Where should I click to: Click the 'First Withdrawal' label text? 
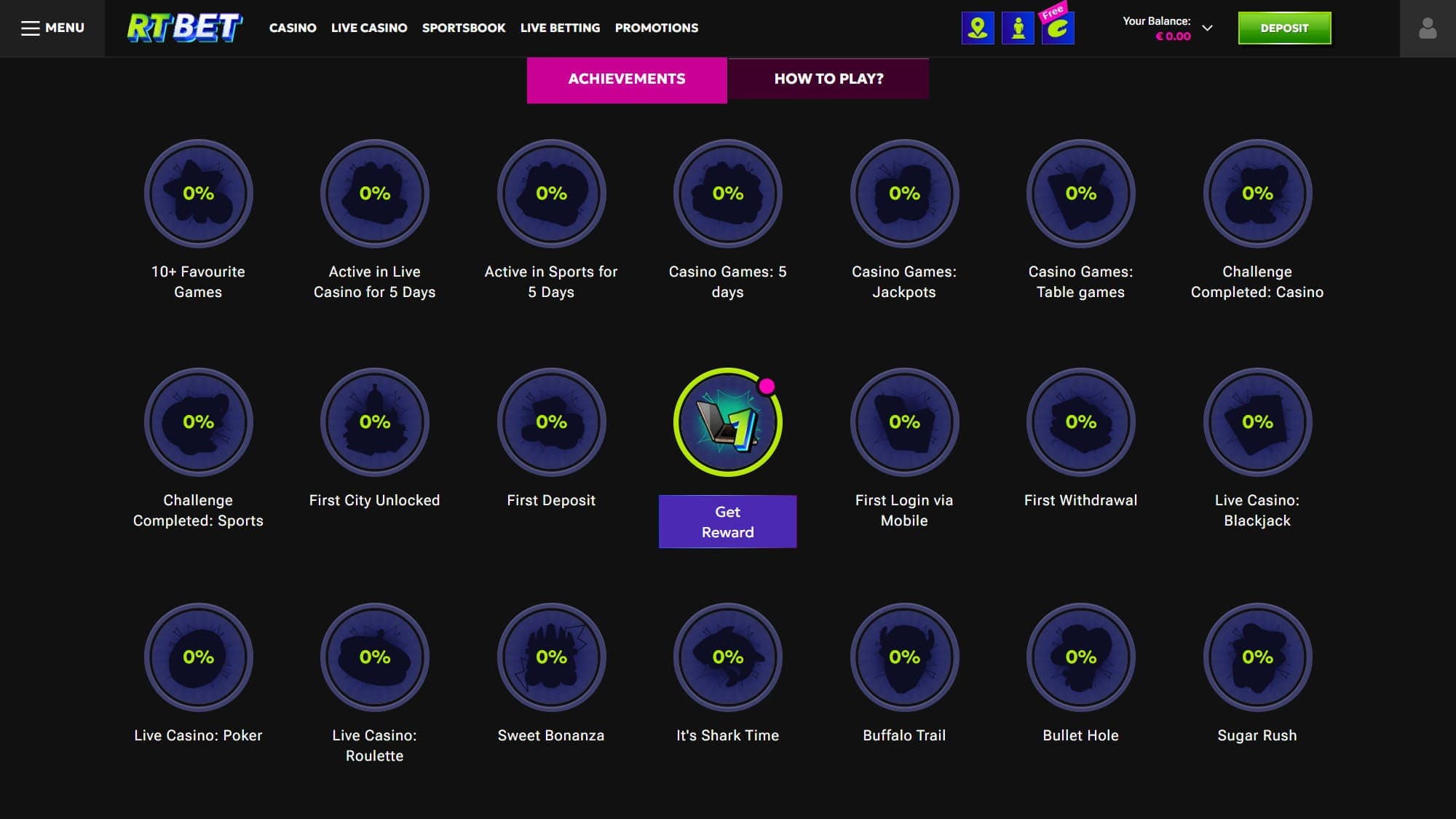[x=1080, y=500]
